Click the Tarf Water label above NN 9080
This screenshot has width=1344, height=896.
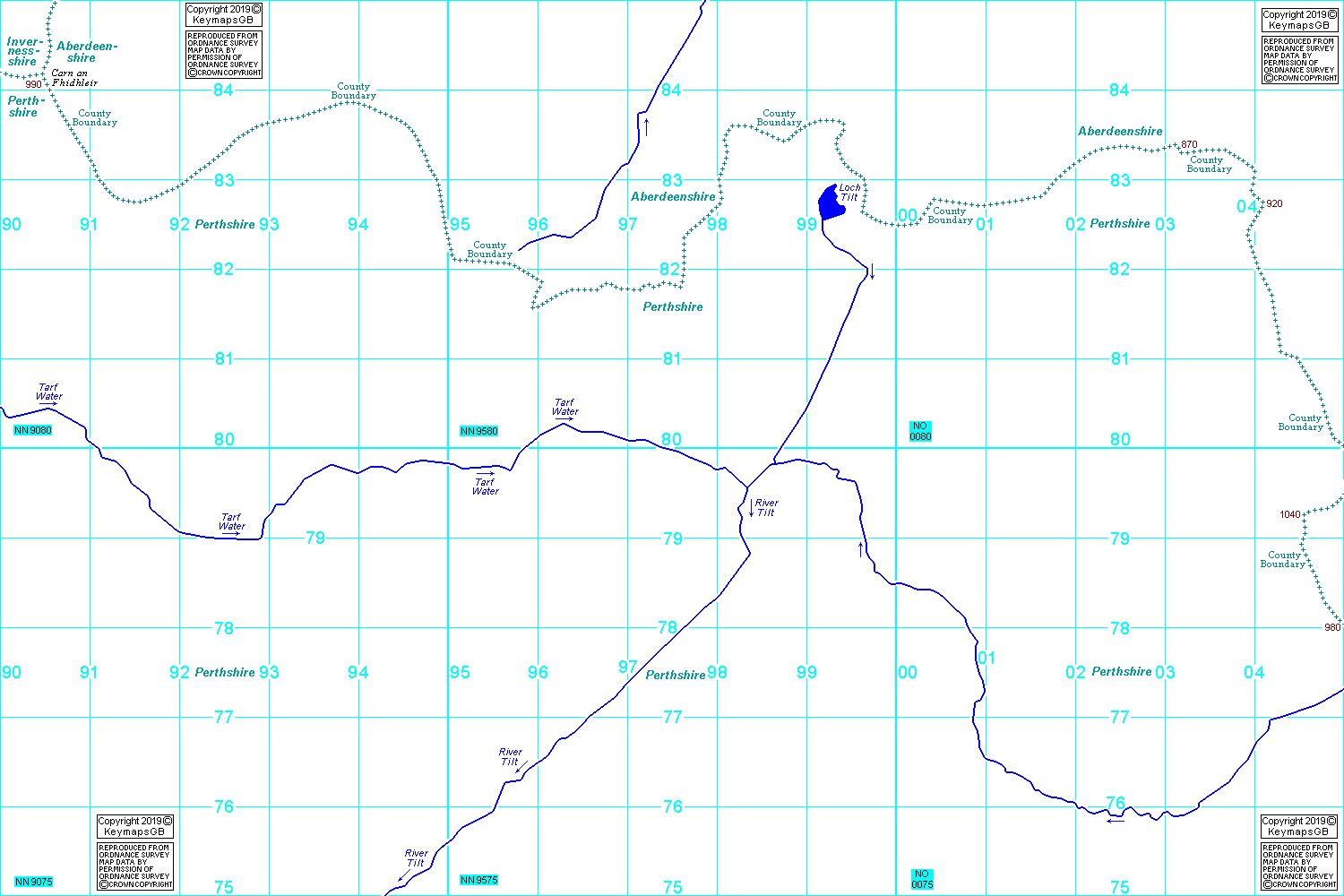(49, 392)
